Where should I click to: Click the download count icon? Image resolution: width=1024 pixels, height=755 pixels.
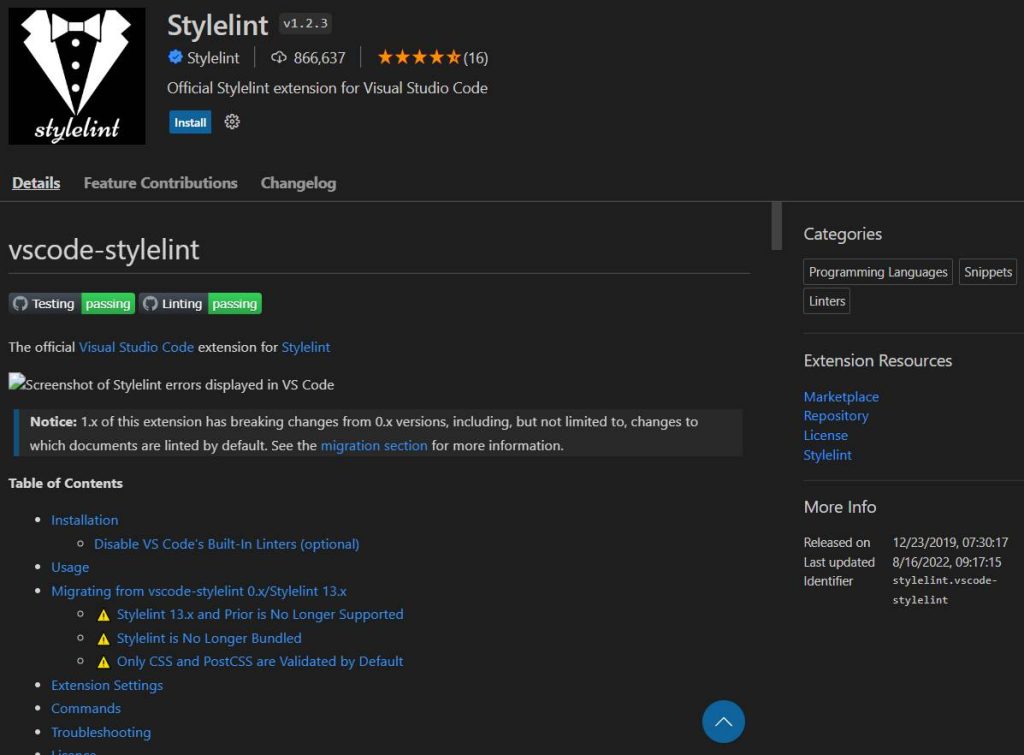(x=277, y=57)
